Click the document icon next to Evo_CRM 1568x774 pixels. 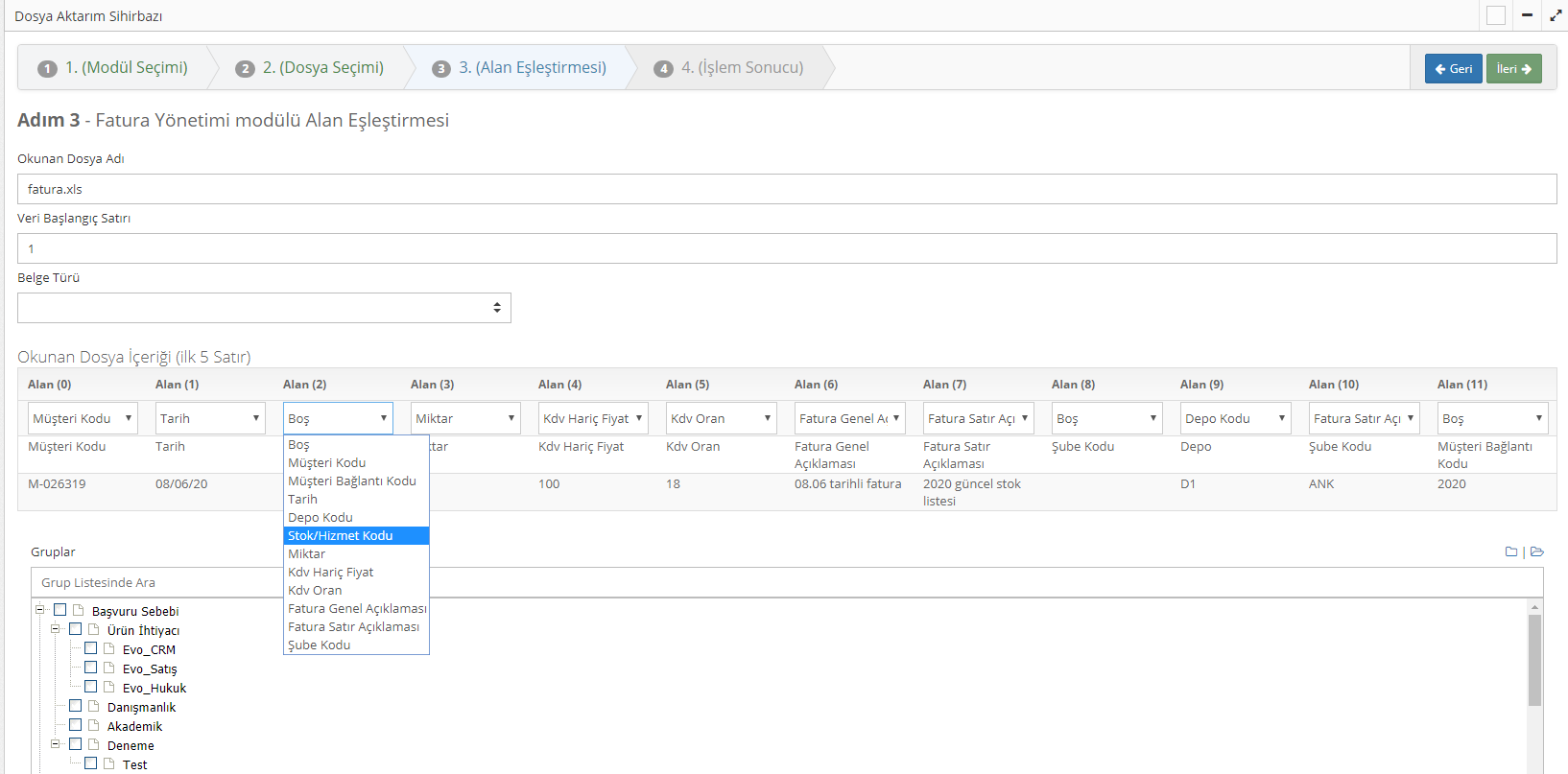(109, 649)
